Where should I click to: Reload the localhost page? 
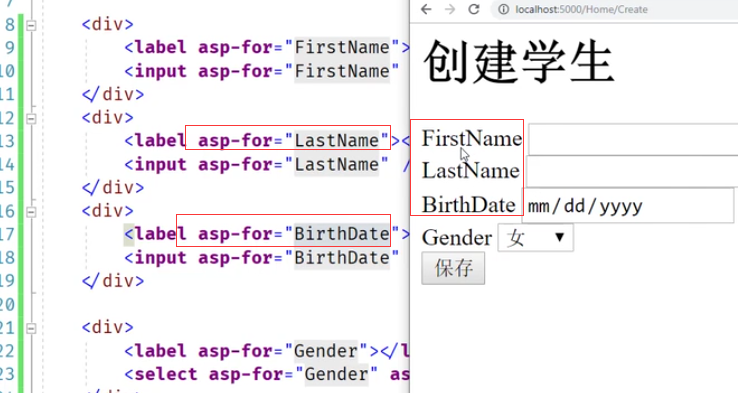coord(474,9)
